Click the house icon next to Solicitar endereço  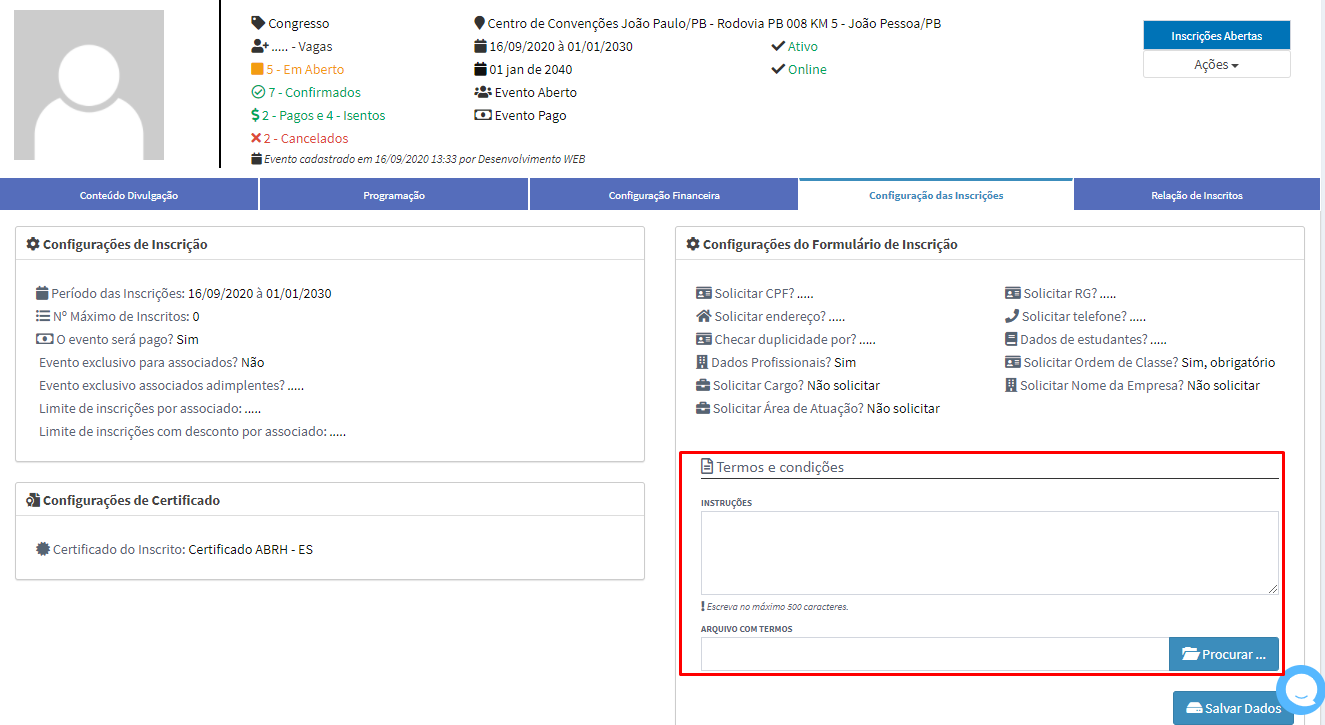703,316
